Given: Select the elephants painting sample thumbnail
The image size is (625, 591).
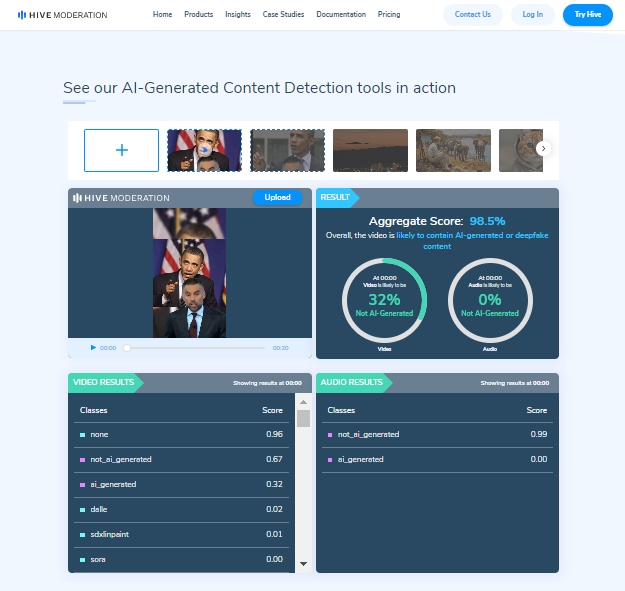Looking at the screenshot, I should point(453,150).
